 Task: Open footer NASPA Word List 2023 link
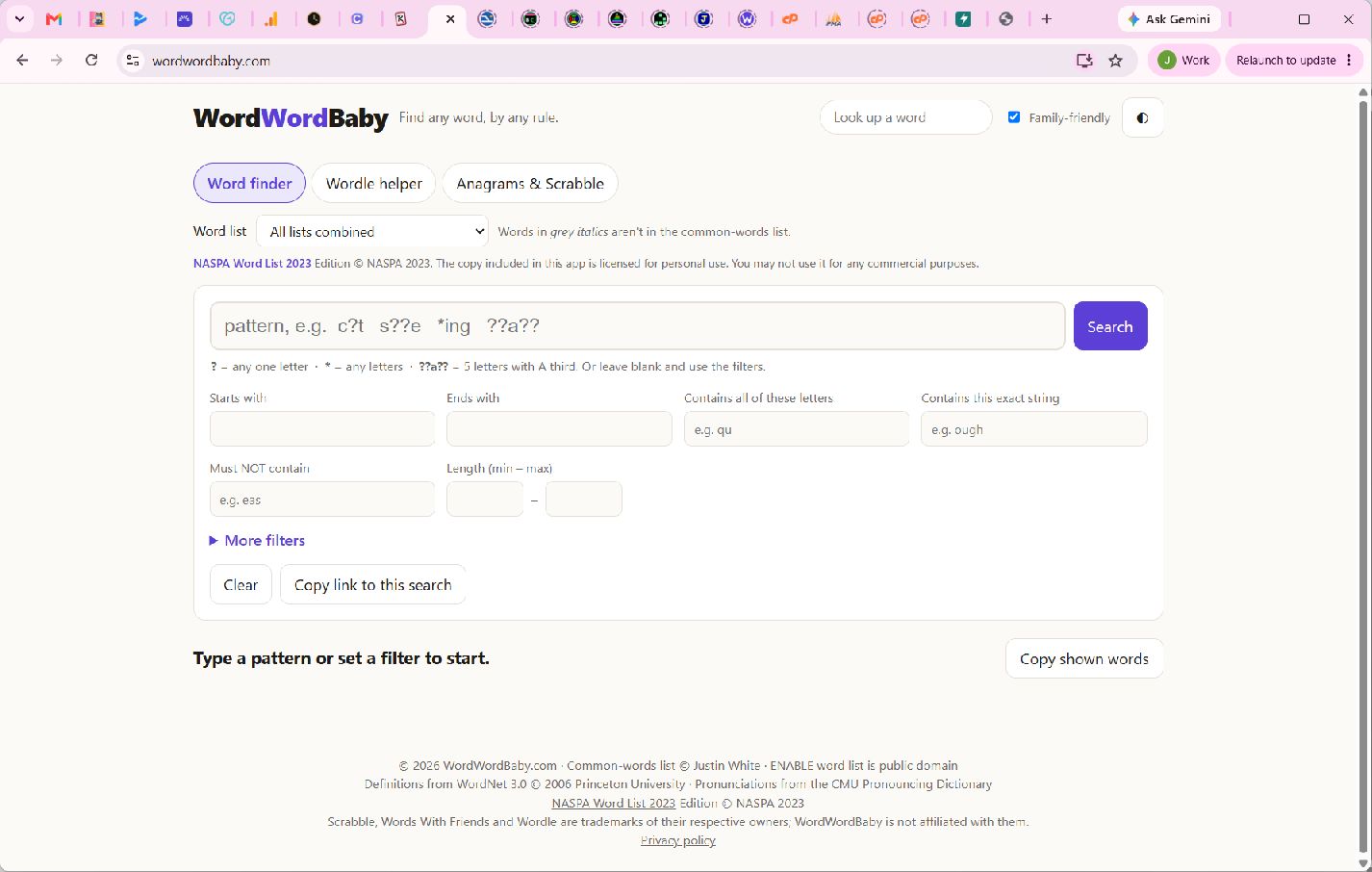coord(614,803)
